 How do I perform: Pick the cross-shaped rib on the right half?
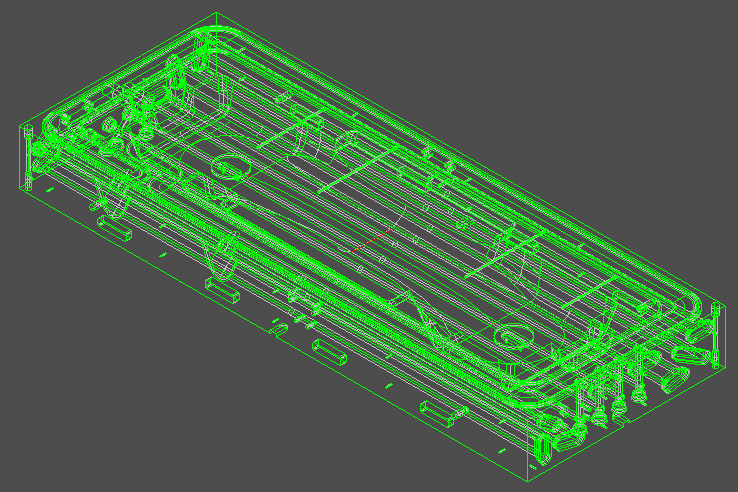(x=520, y=262)
